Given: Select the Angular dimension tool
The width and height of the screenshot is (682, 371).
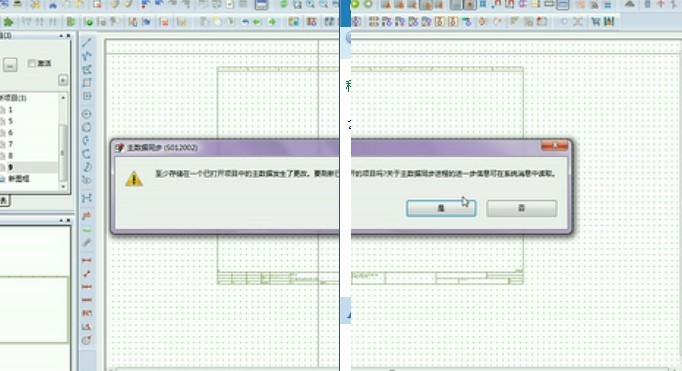Looking at the screenshot, I should click(x=87, y=326).
